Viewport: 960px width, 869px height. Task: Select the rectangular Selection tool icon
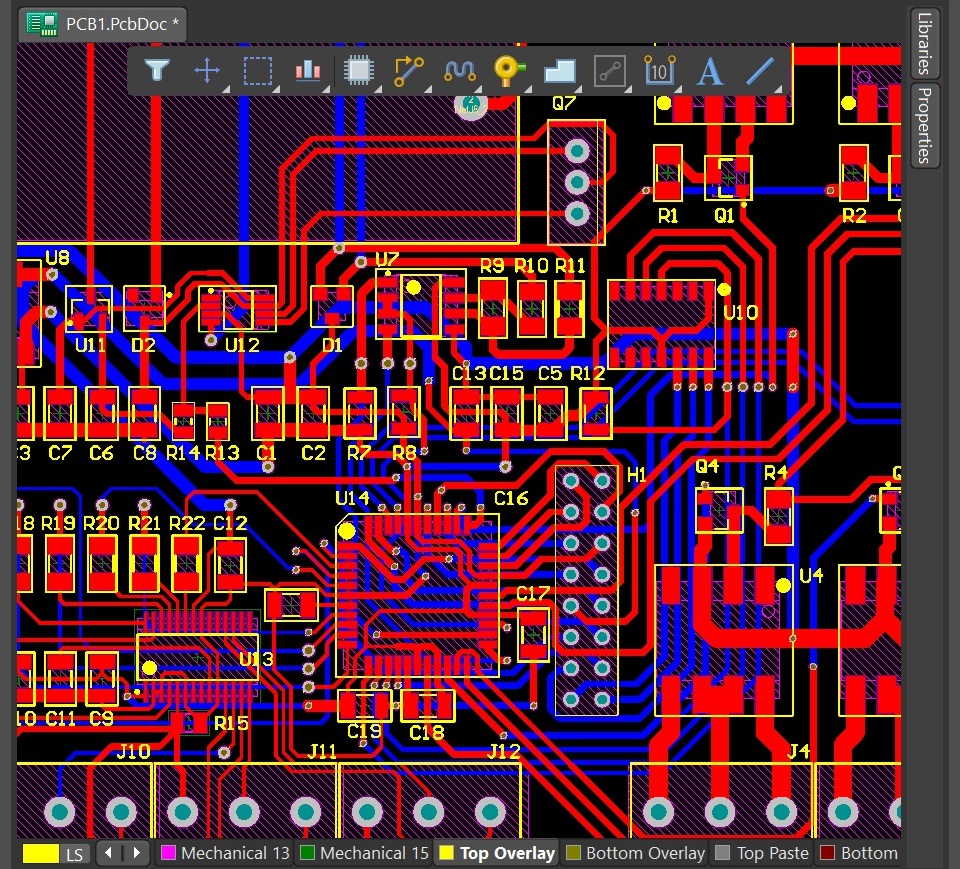pyautogui.click(x=257, y=70)
